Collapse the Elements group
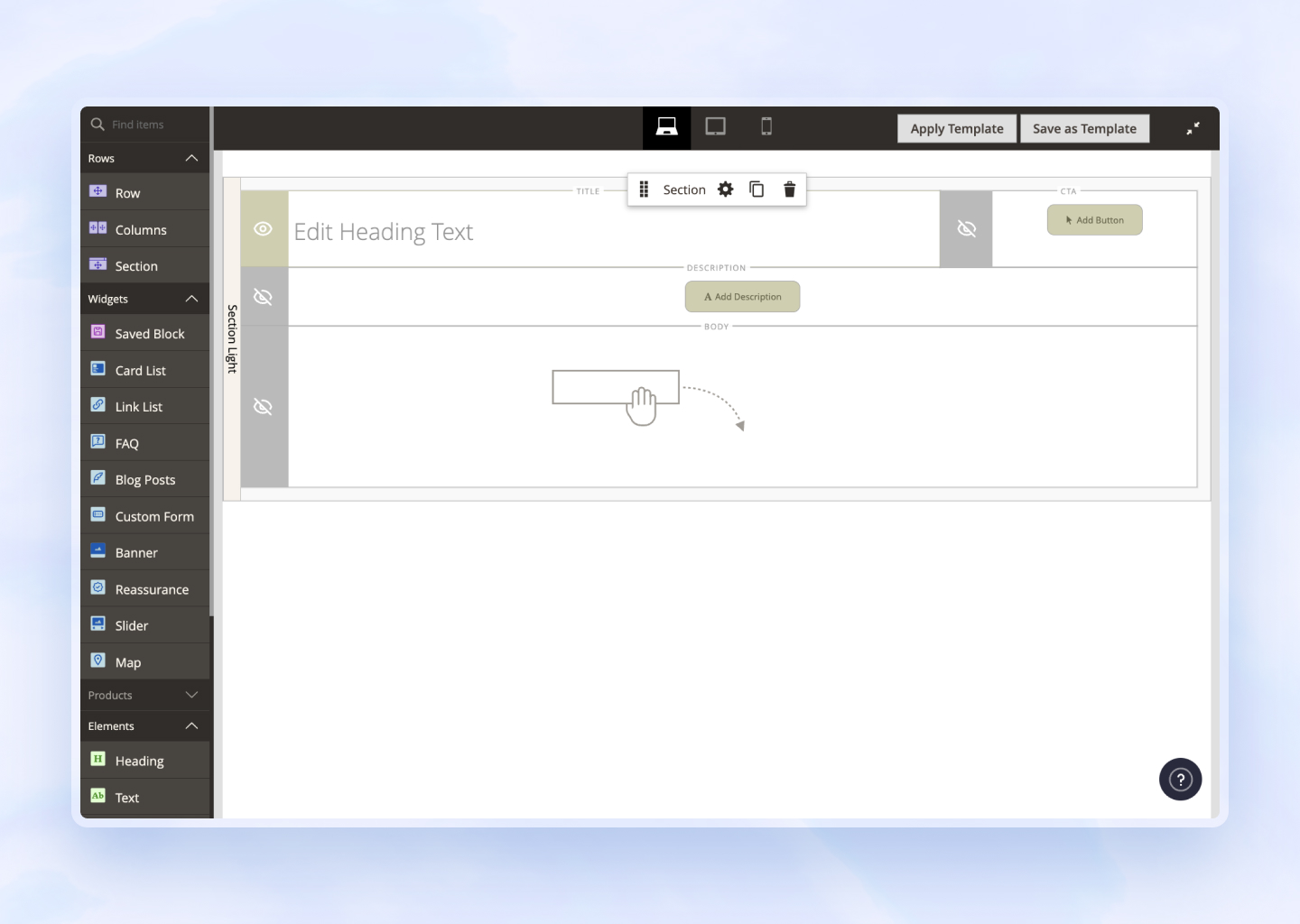Image resolution: width=1300 pixels, height=924 pixels. [191, 725]
